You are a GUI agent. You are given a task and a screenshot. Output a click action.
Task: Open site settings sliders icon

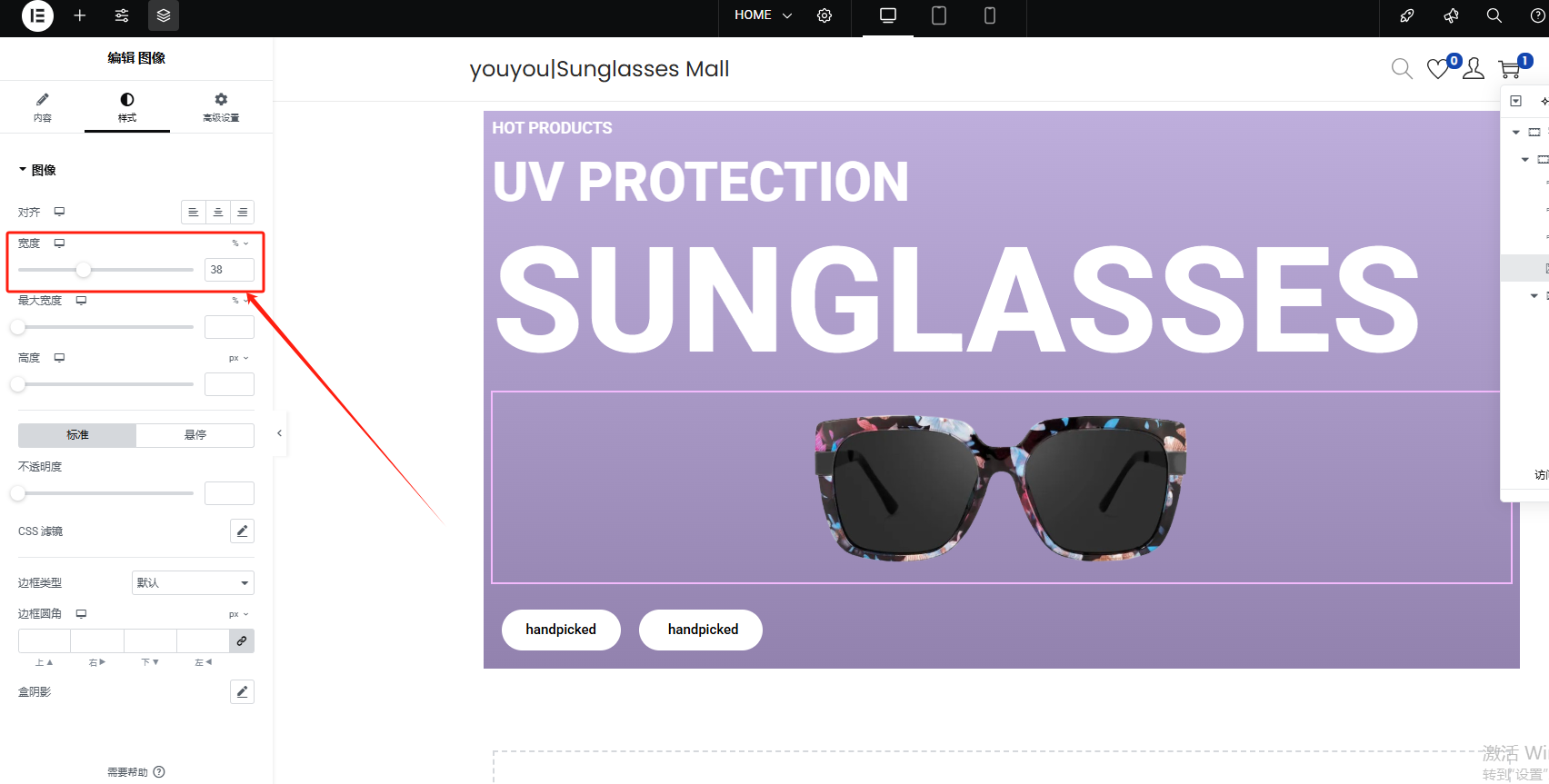(x=122, y=15)
